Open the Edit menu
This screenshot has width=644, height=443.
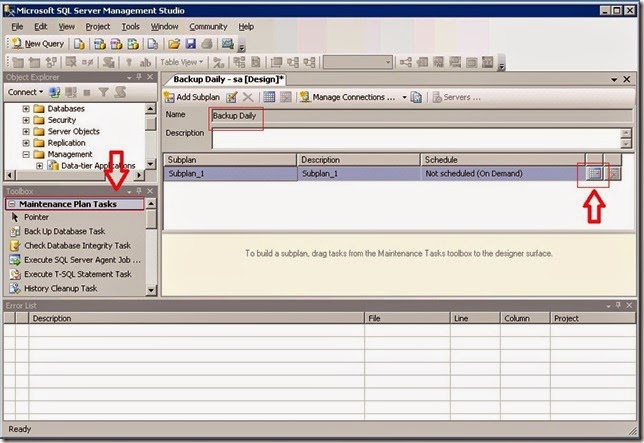pyautogui.click(x=40, y=27)
